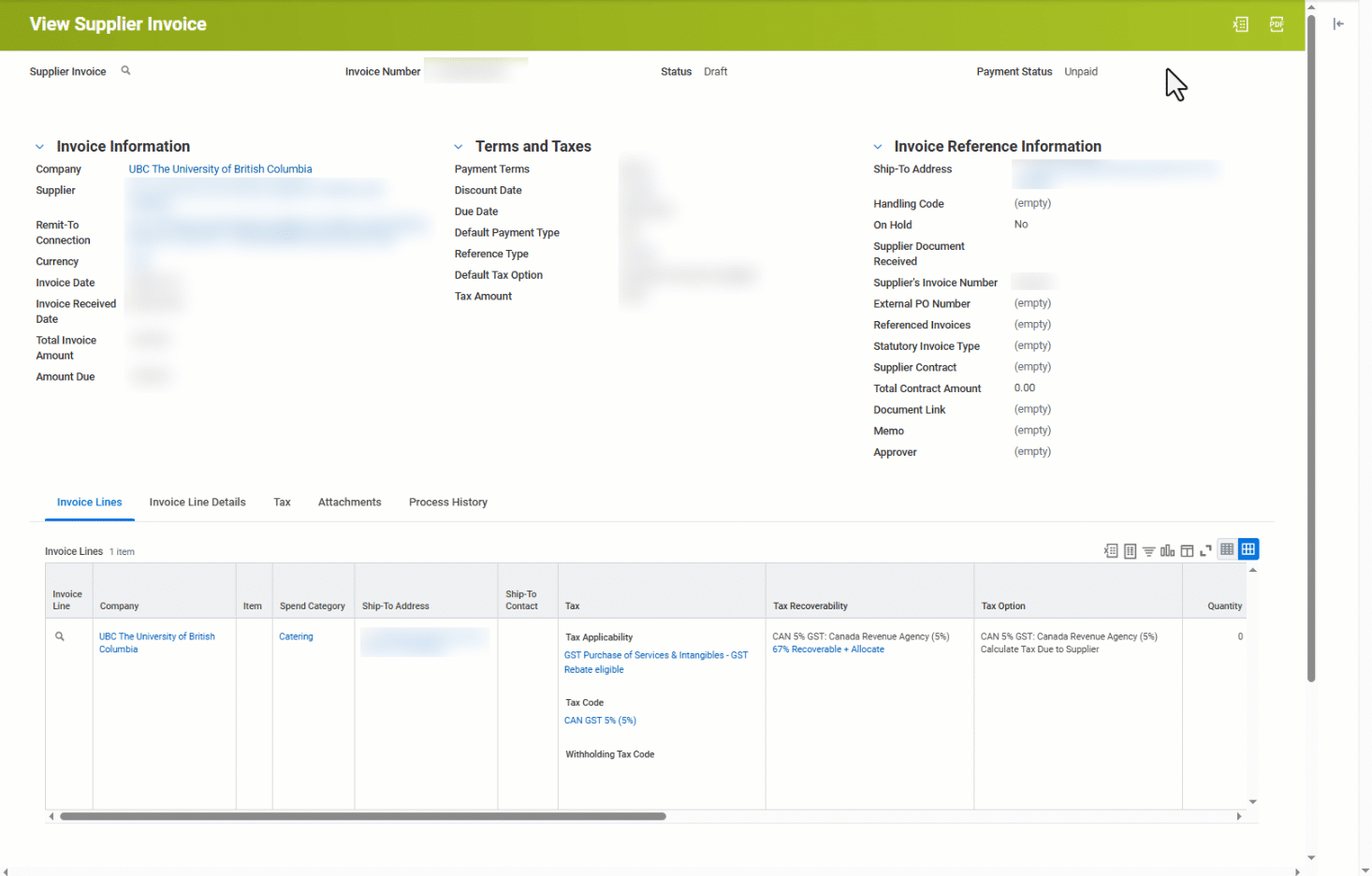Switch to the Tax tab
The width and height of the screenshot is (1372, 876).
282,502
